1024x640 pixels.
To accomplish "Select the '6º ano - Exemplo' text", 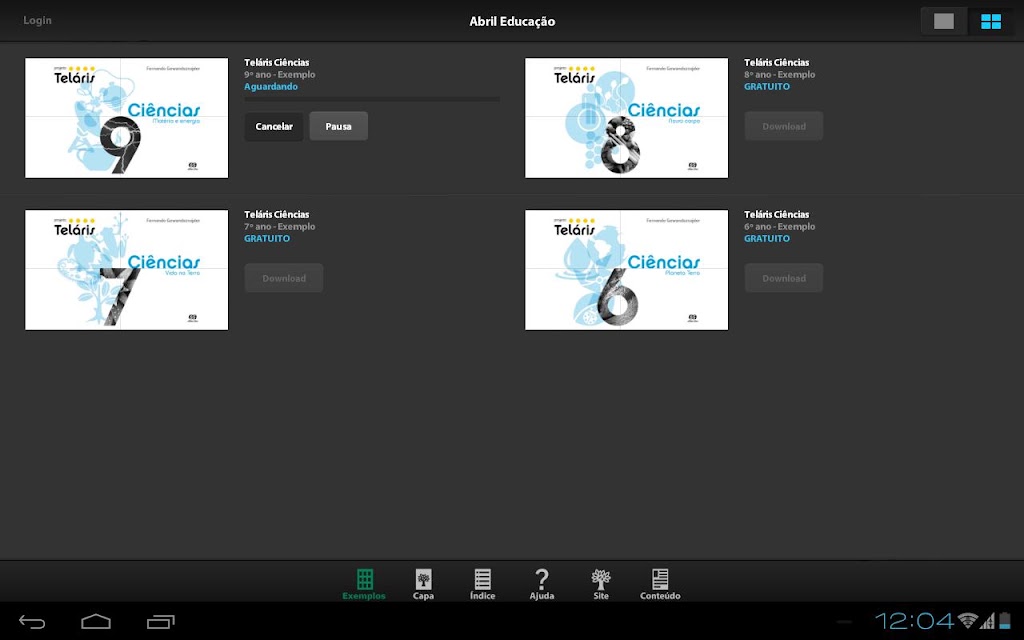I will (x=780, y=227).
